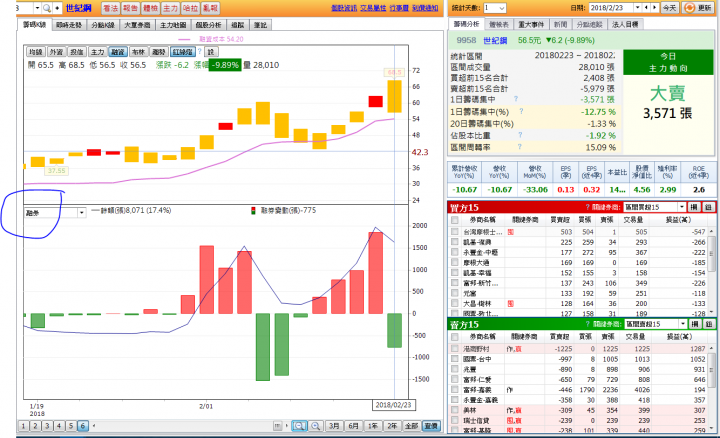Switch to the 新聞 tab
Viewport: 720px width, 438px height.
pos(560,24)
